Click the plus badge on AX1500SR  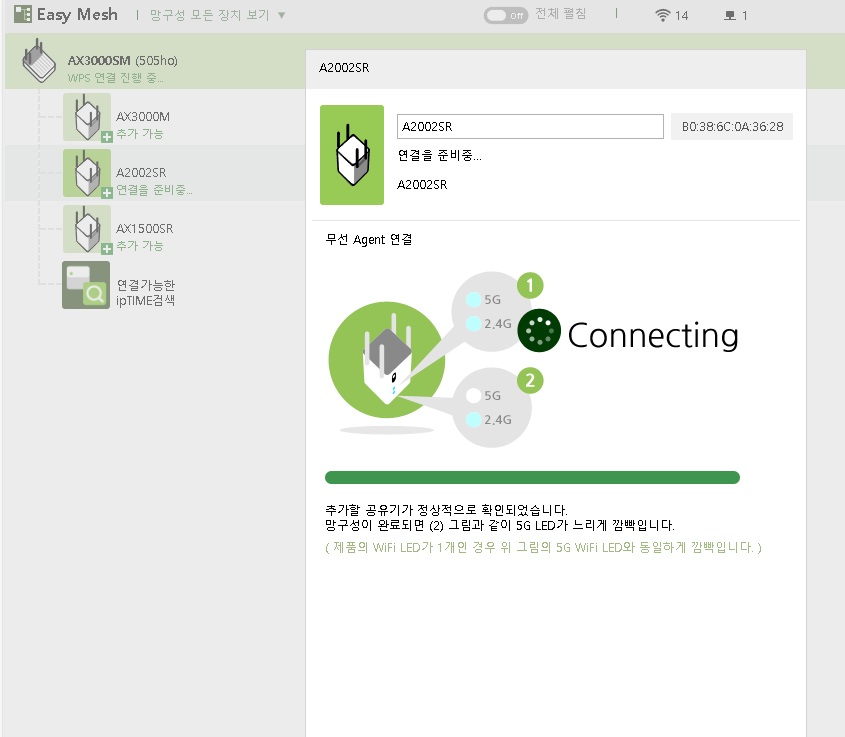pyautogui.click(x=107, y=249)
